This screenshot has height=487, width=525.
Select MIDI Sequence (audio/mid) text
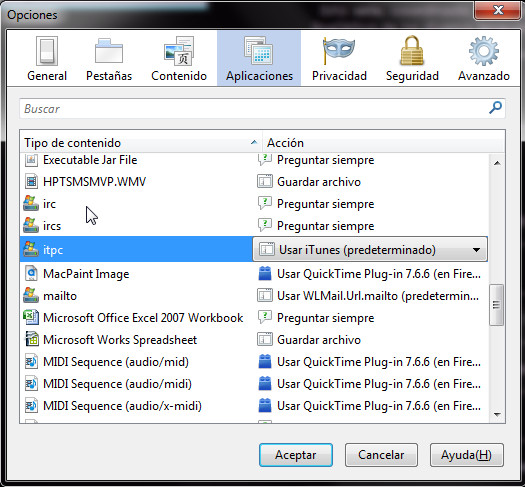pos(116,362)
